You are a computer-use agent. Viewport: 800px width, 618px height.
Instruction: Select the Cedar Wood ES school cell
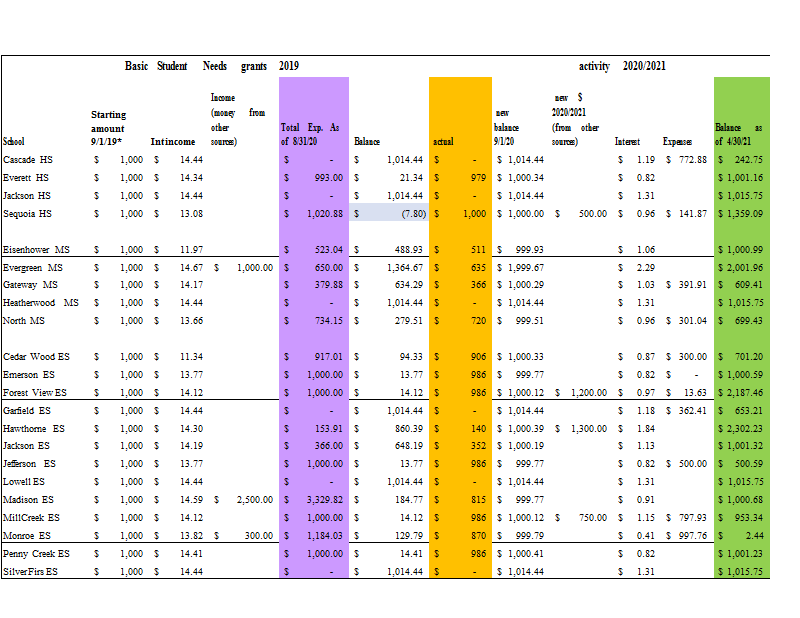(x=36, y=357)
